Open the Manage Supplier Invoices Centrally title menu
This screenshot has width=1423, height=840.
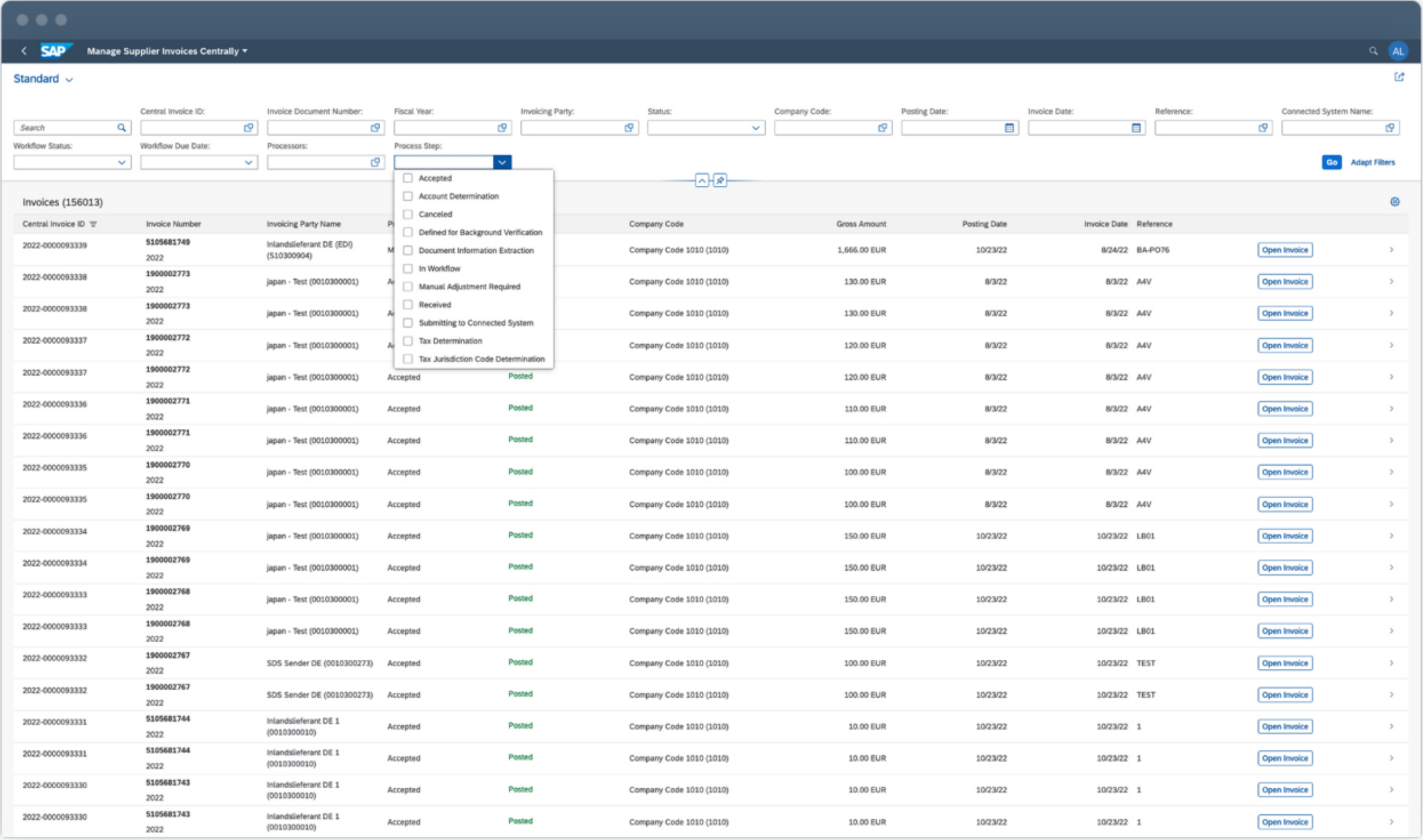click(x=167, y=51)
